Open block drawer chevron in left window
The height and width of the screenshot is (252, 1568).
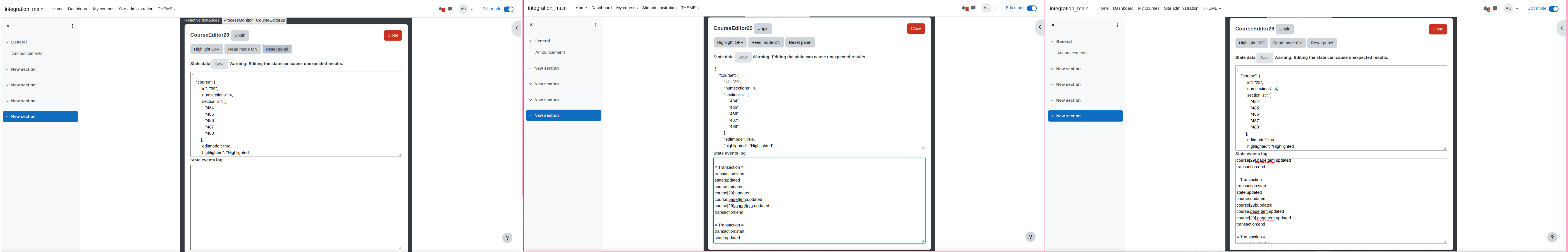click(516, 28)
